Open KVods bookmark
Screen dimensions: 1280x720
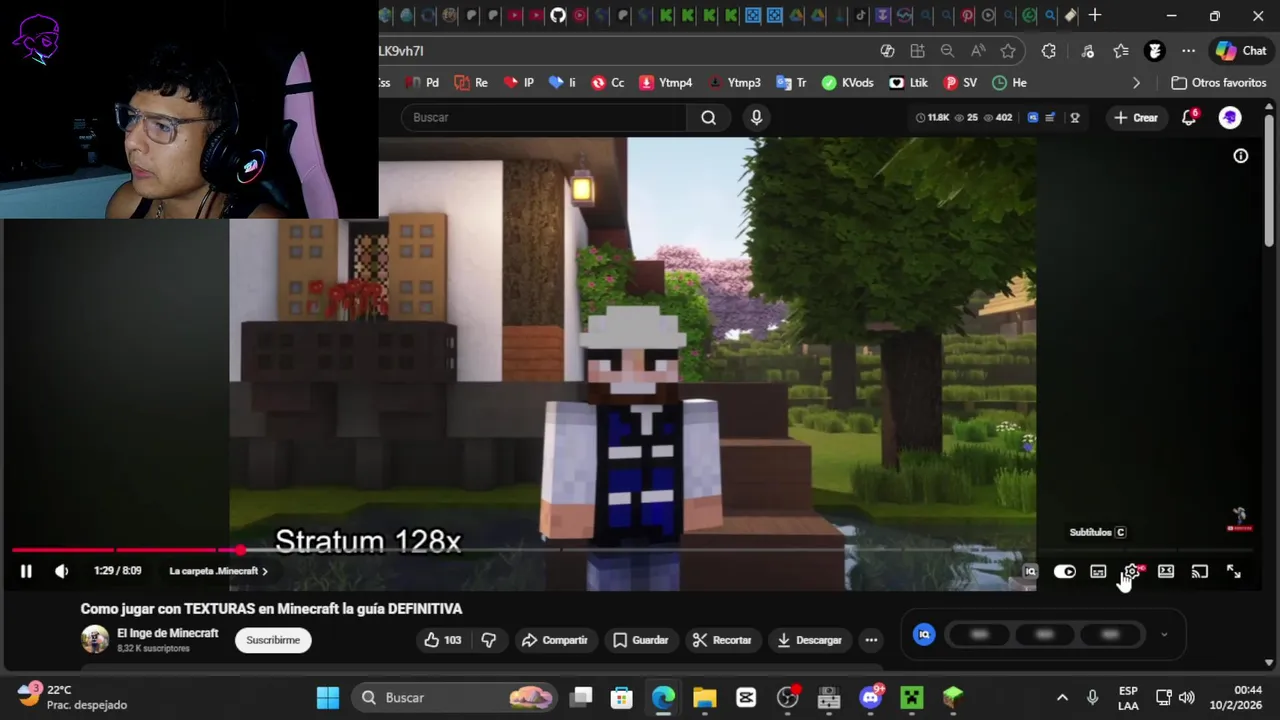pyautogui.click(x=848, y=83)
